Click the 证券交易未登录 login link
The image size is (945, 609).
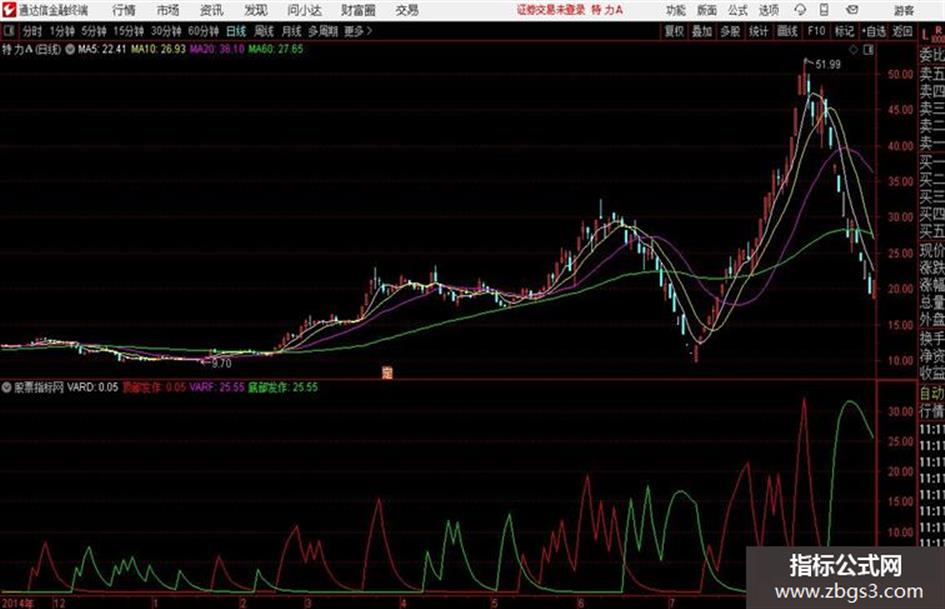click(550, 10)
